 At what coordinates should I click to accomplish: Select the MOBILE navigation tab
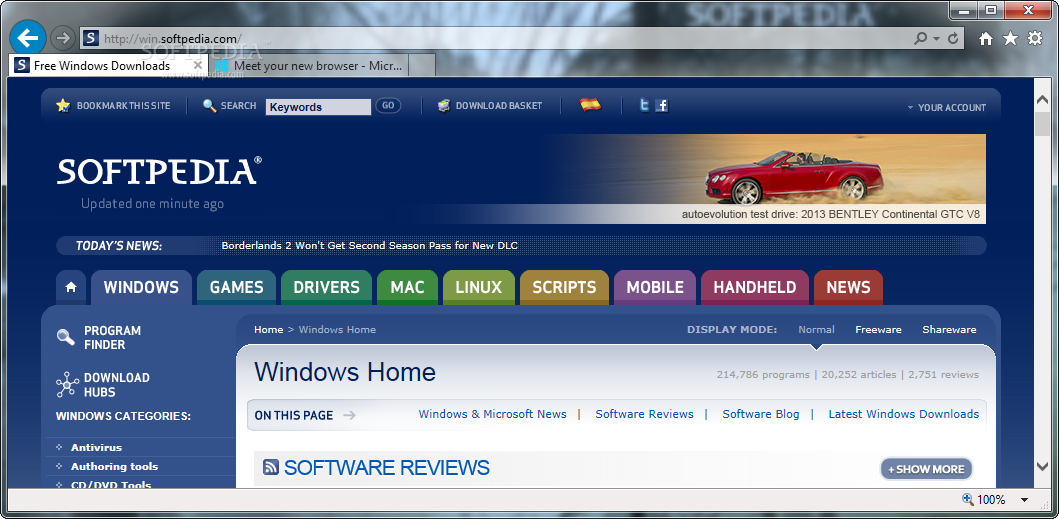coord(654,287)
